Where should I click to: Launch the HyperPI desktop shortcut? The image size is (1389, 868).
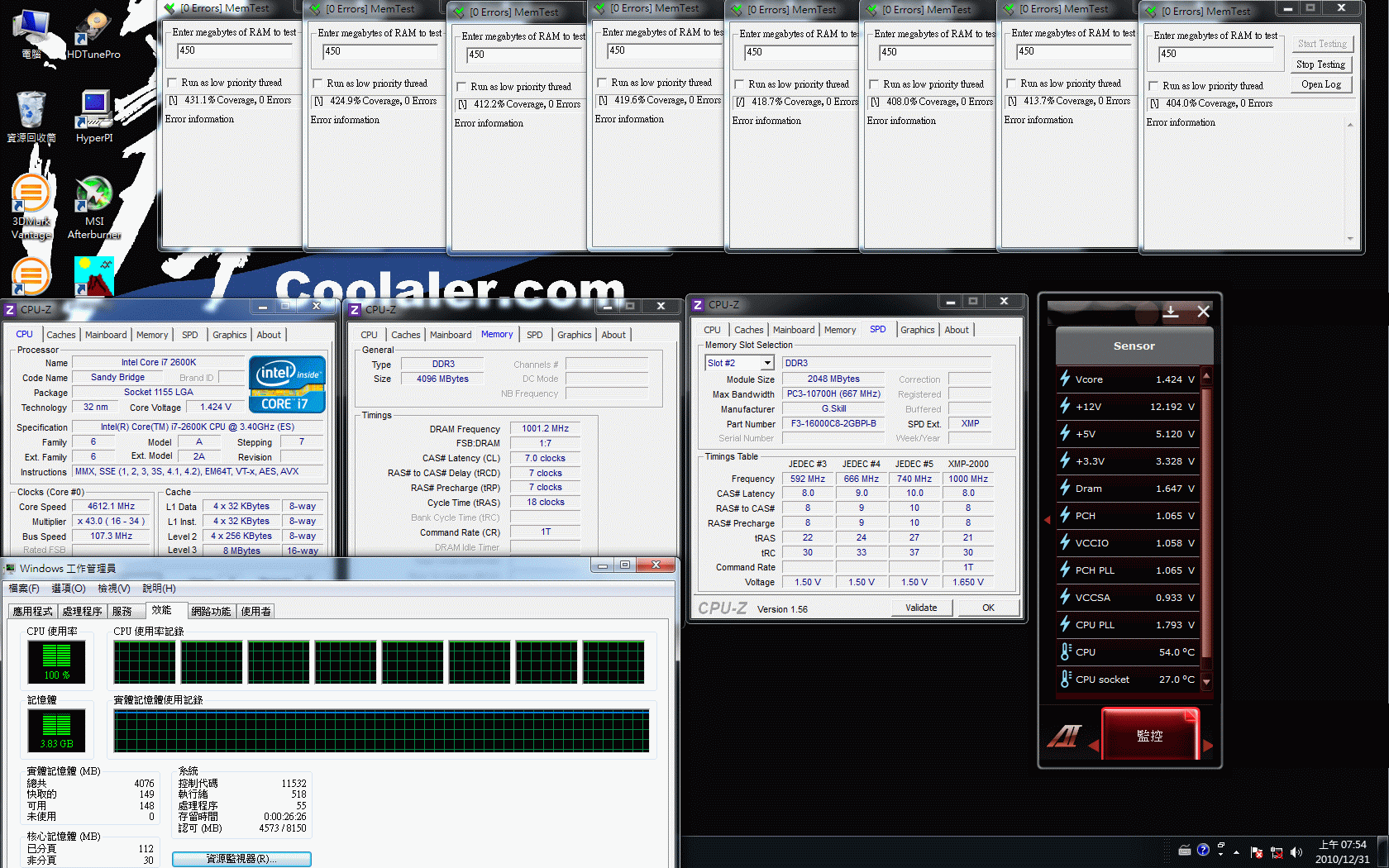point(94,117)
